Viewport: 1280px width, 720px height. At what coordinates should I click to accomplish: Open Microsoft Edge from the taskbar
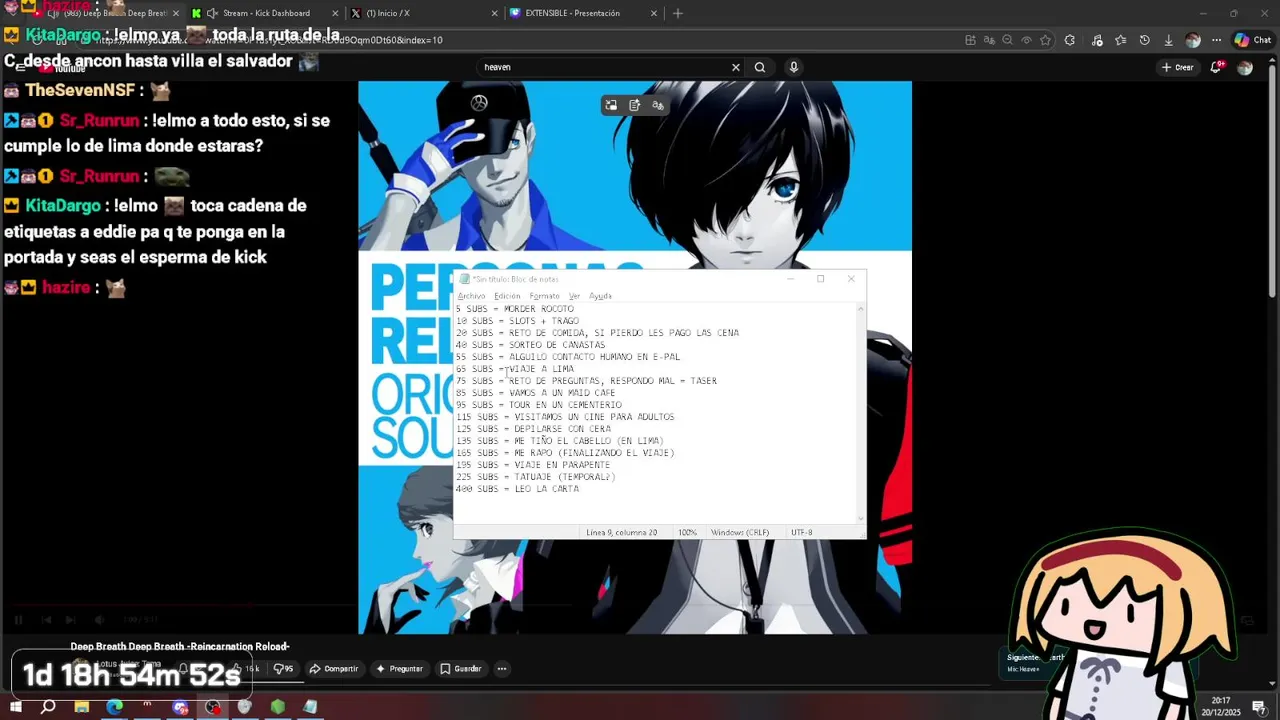tap(114, 707)
